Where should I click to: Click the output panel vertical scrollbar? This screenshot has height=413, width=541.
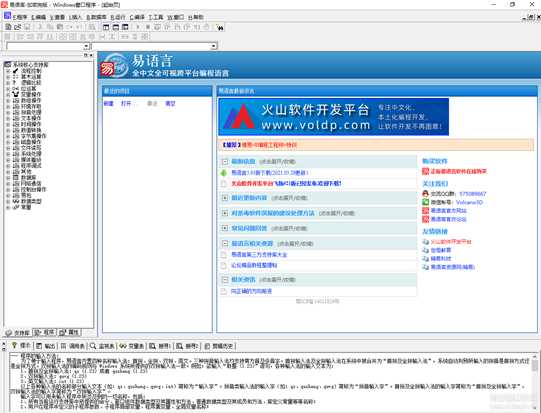pos(535,382)
